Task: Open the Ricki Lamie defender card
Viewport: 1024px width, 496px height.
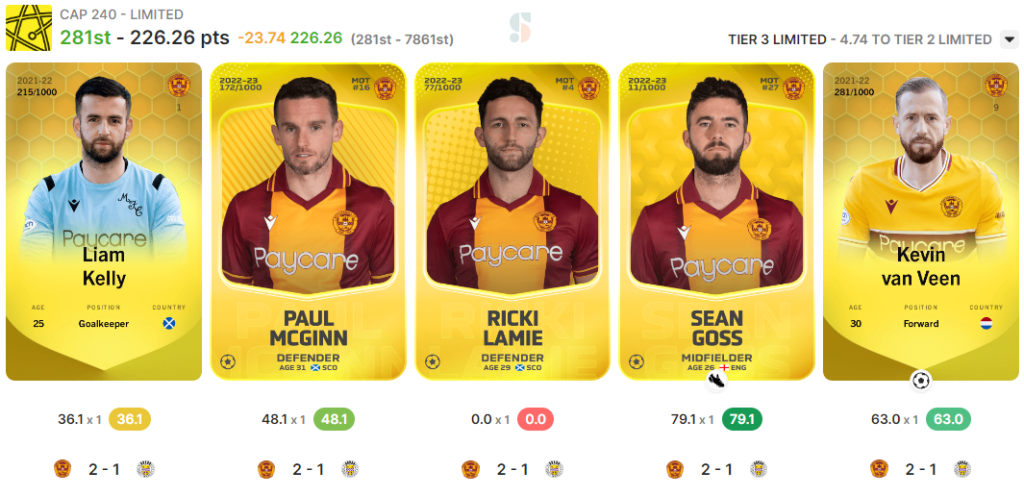Action: [x=512, y=221]
